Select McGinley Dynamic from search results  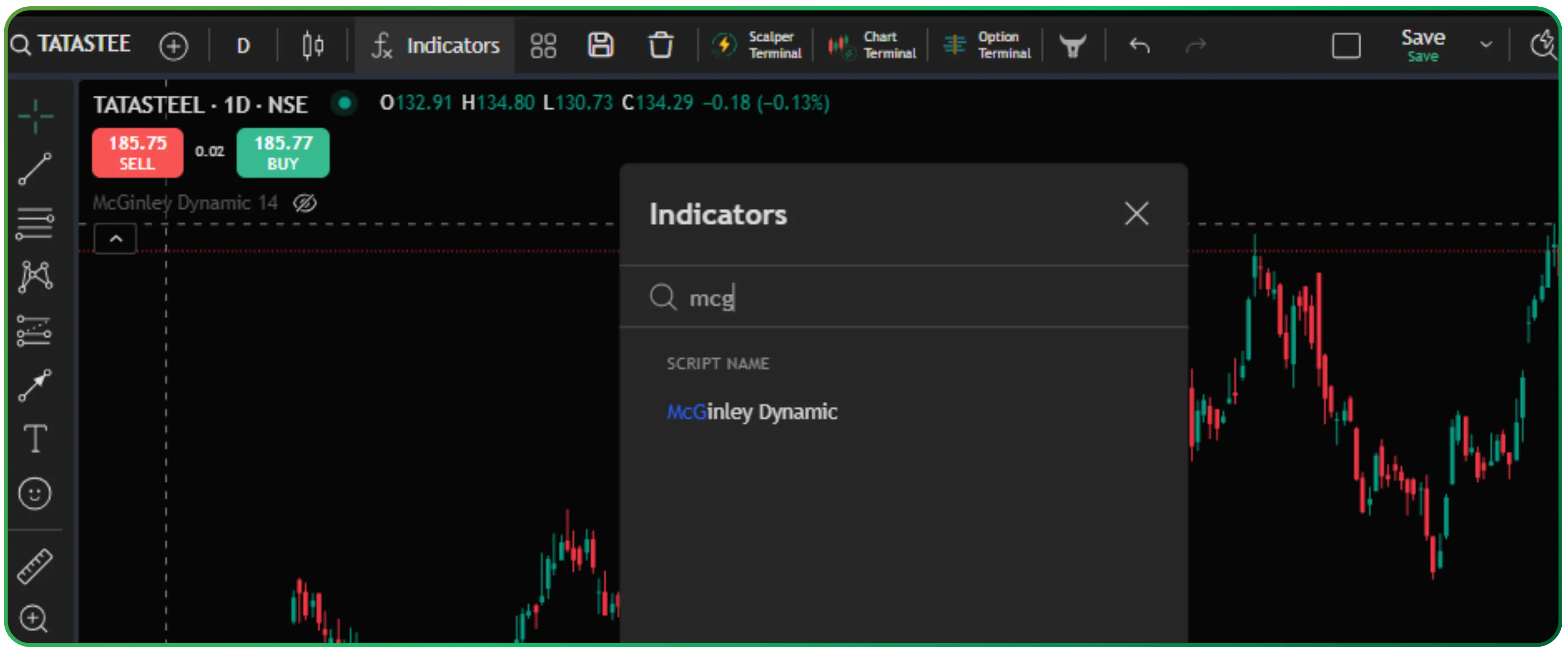[x=752, y=412]
